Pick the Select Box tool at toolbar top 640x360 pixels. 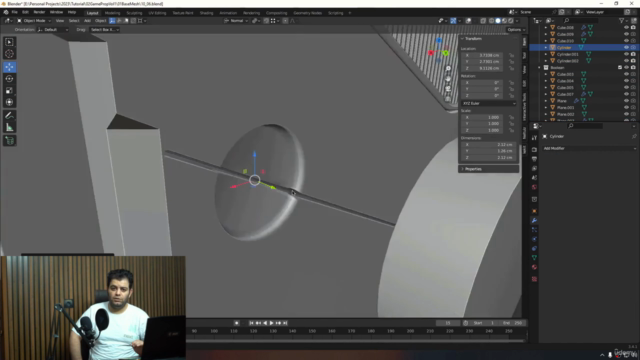click(x=9, y=42)
